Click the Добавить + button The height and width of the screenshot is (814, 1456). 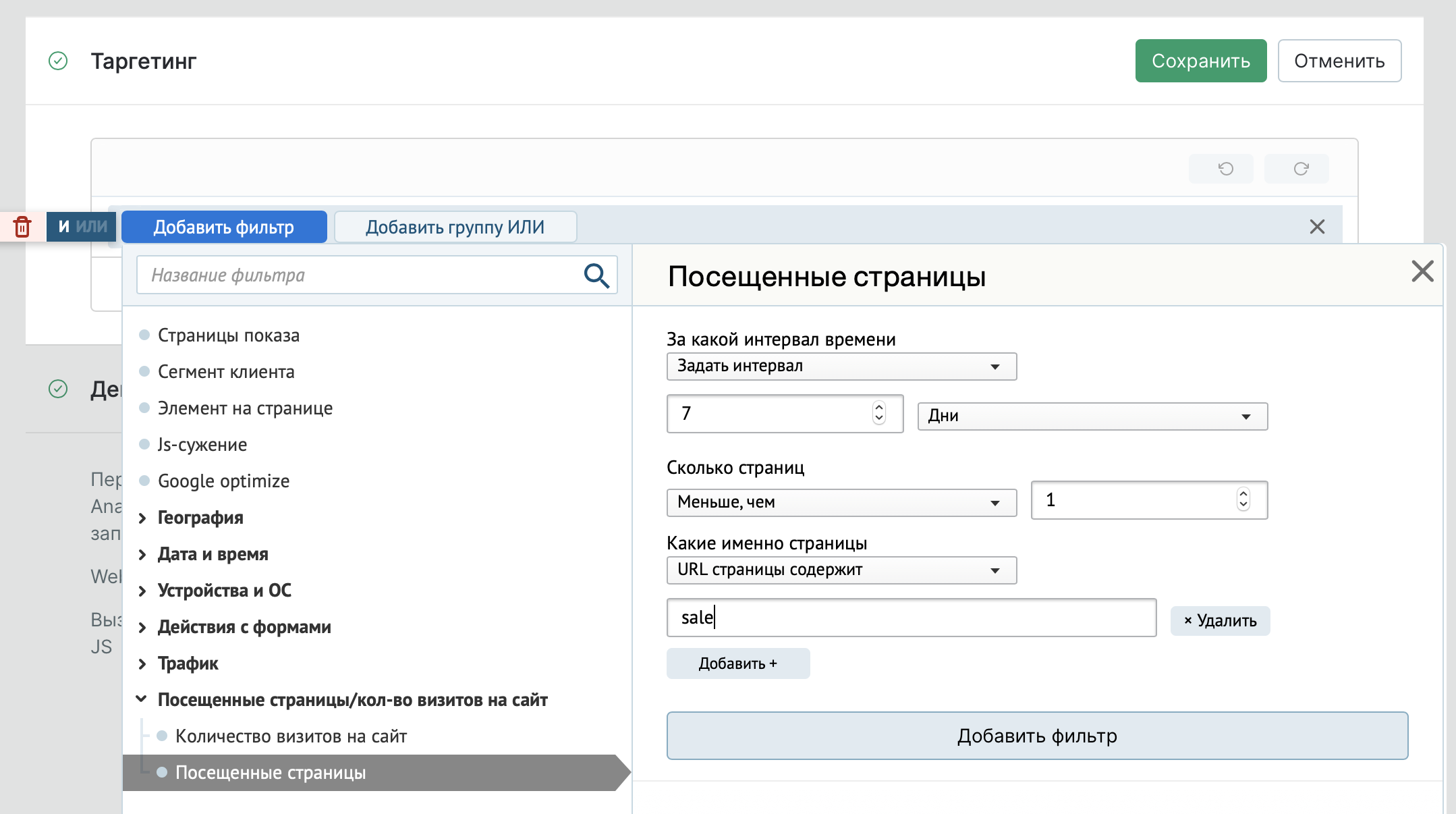click(738, 663)
